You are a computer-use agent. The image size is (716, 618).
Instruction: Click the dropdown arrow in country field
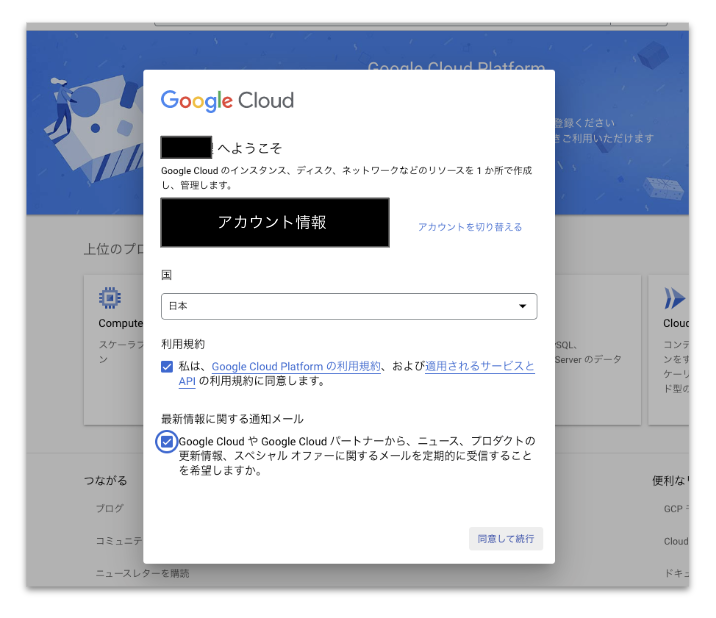[x=522, y=306]
